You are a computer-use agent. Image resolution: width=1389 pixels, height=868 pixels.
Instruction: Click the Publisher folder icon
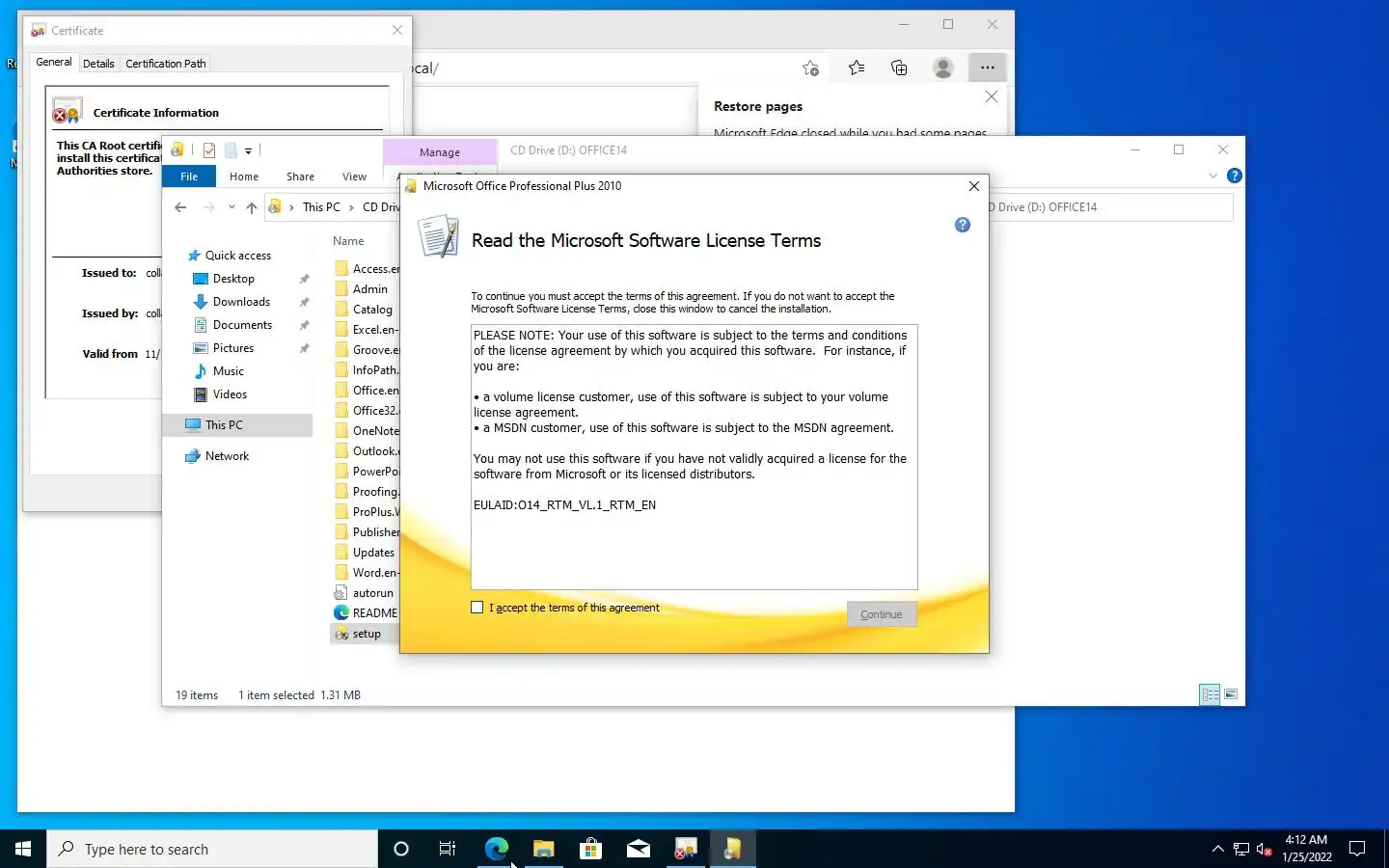(x=341, y=532)
